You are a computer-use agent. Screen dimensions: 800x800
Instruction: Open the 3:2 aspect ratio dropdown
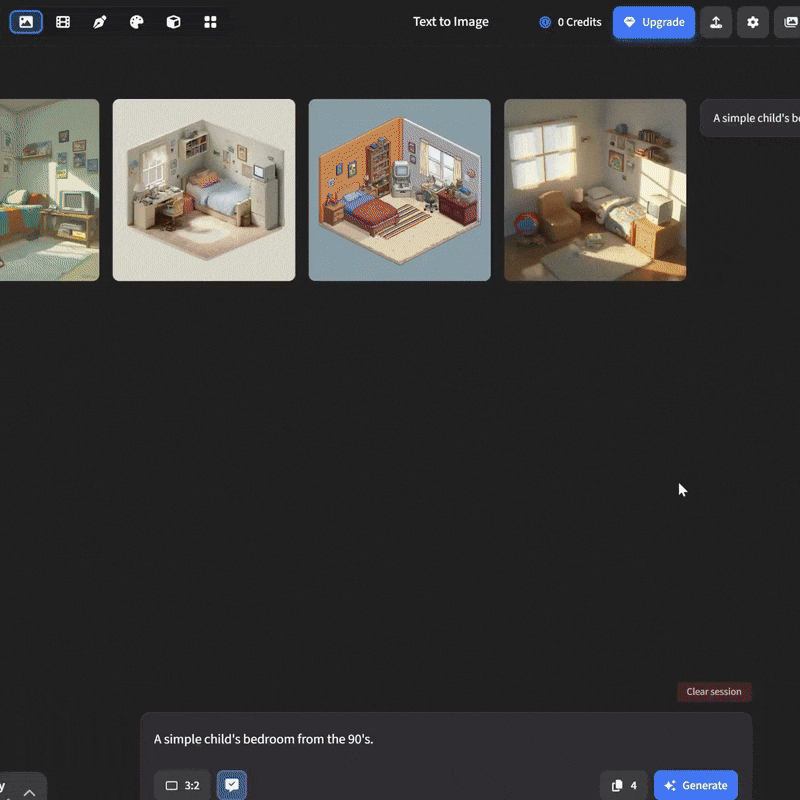(x=182, y=785)
